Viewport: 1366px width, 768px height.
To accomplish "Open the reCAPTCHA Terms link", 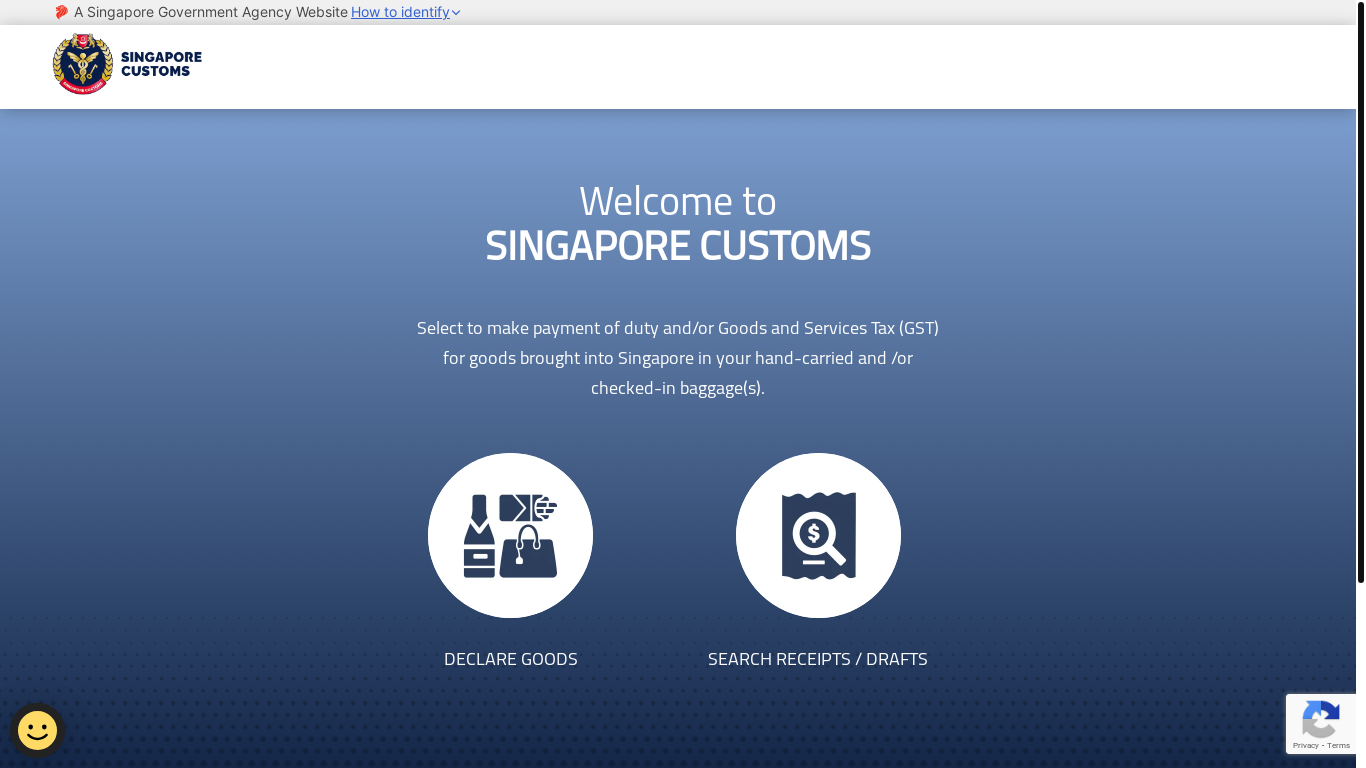I will click(x=1339, y=746).
